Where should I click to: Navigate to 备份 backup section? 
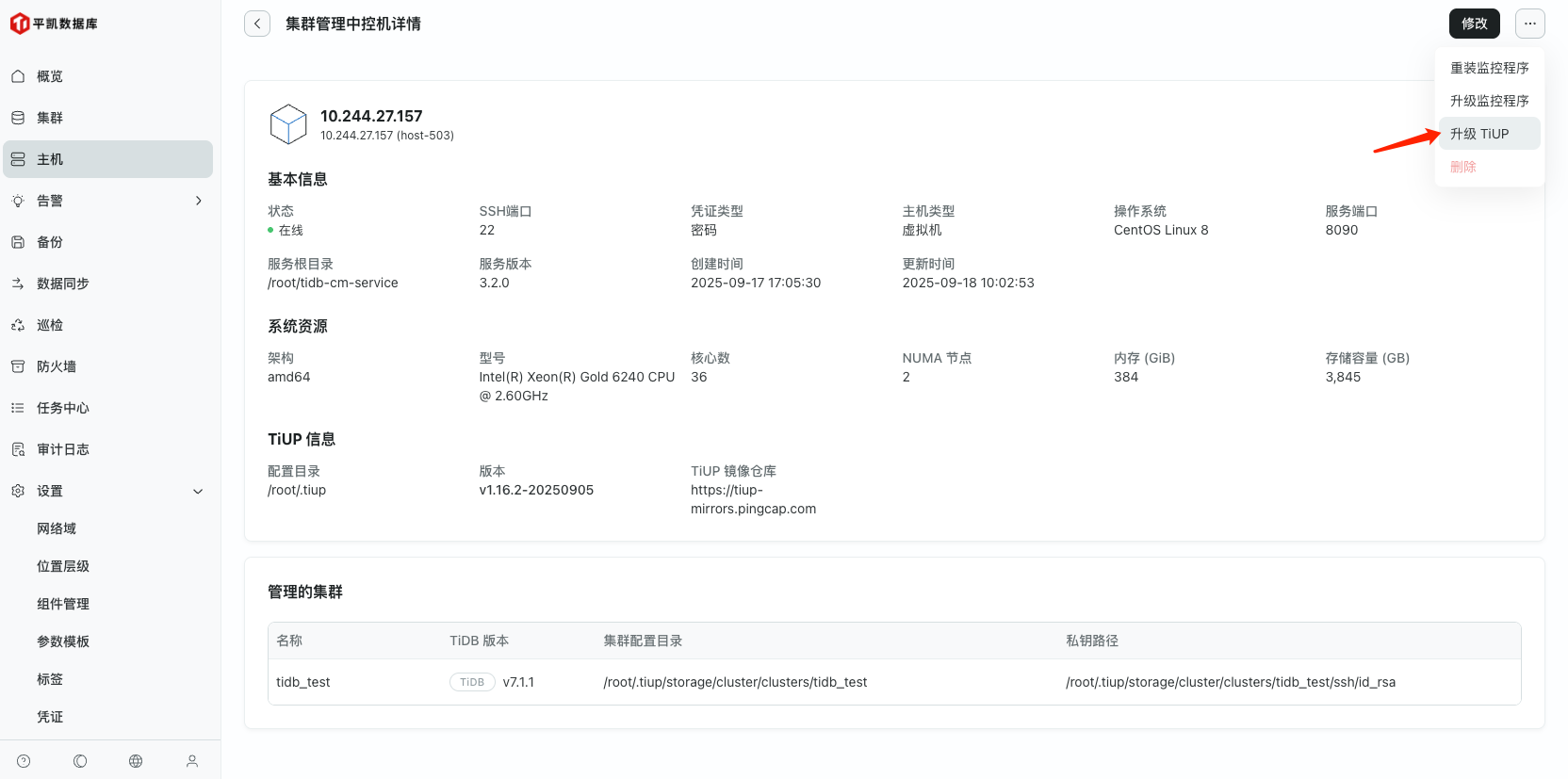(x=50, y=242)
